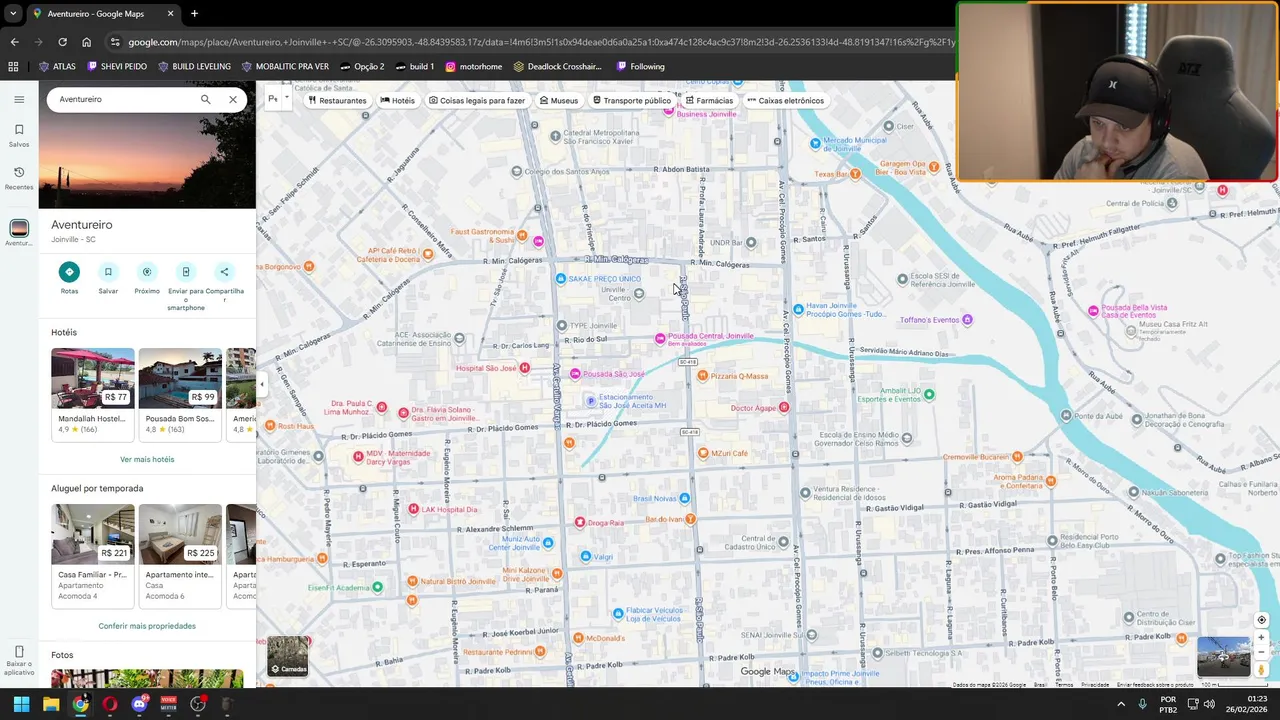Send to smartphone icon
Image resolution: width=1280 pixels, height=720 pixels.
tap(186, 272)
